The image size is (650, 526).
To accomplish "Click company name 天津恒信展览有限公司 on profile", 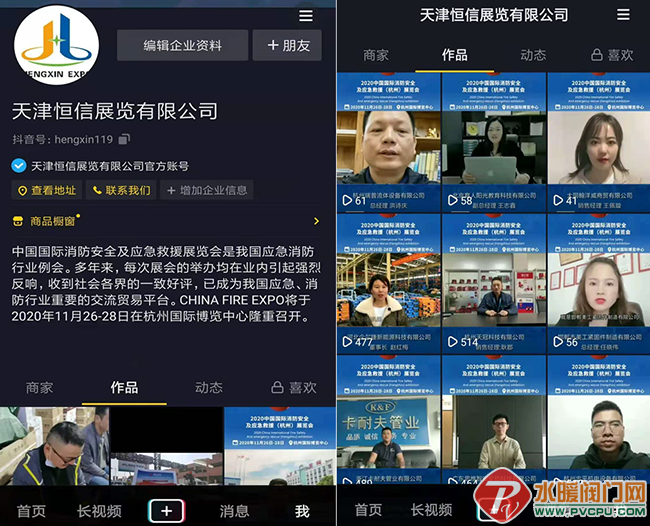I will 114,111.
